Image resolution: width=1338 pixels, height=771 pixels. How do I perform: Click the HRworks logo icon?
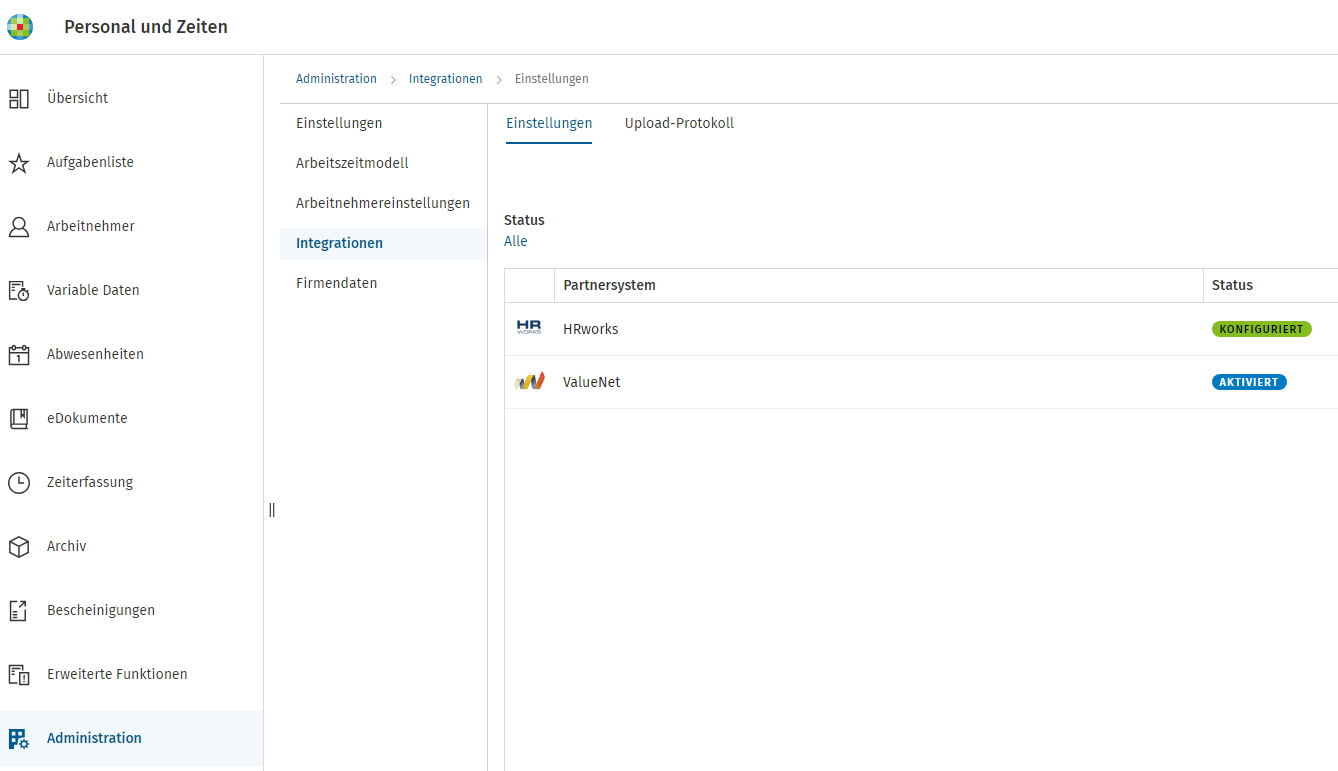click(529, 328)
